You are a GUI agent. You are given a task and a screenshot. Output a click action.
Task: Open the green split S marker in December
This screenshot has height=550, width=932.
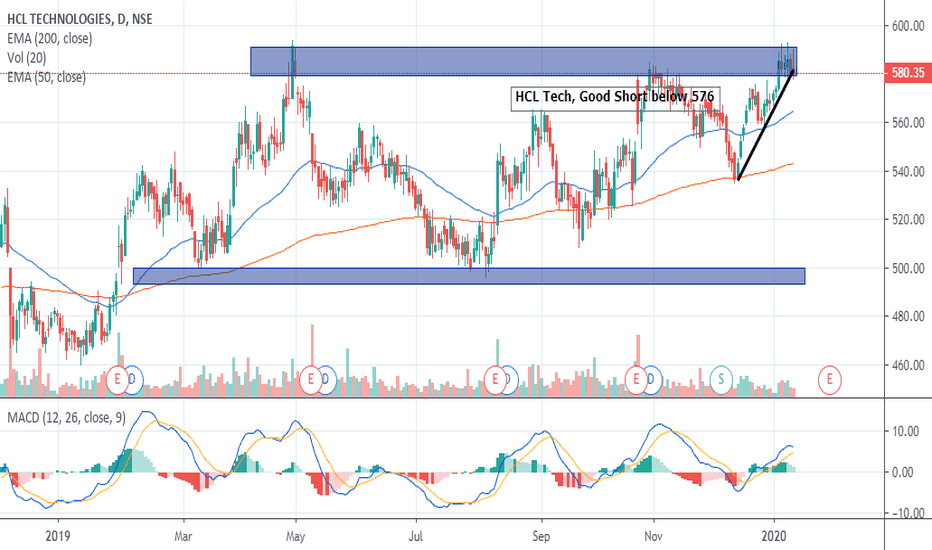722,380
